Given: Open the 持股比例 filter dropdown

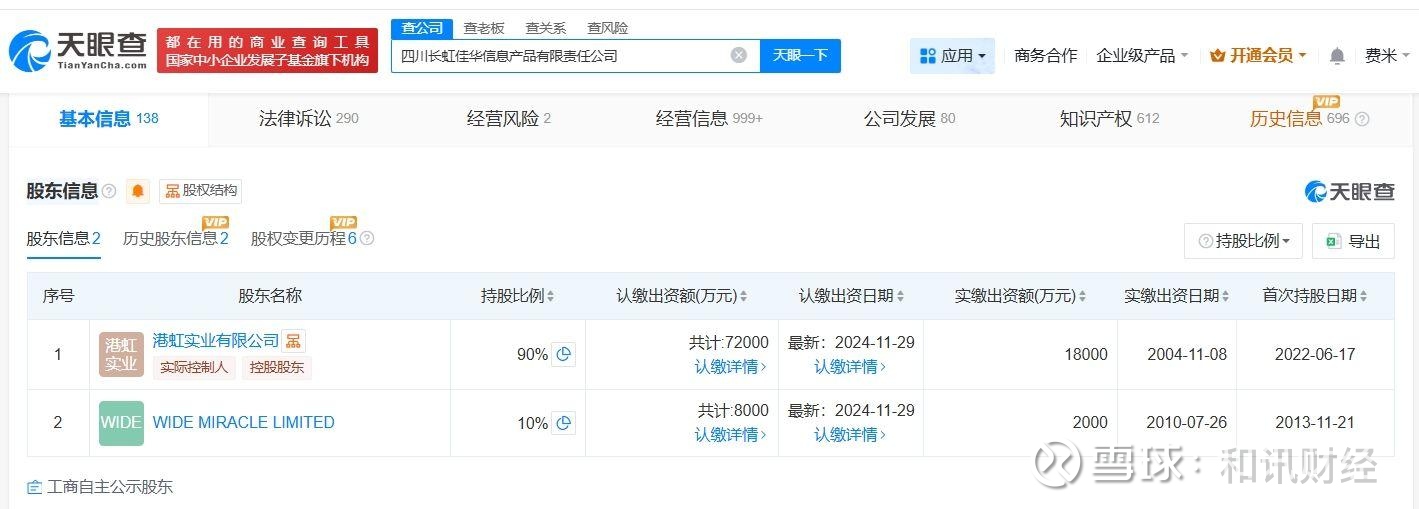Looking at the screenshot, I should (1243, 241).
